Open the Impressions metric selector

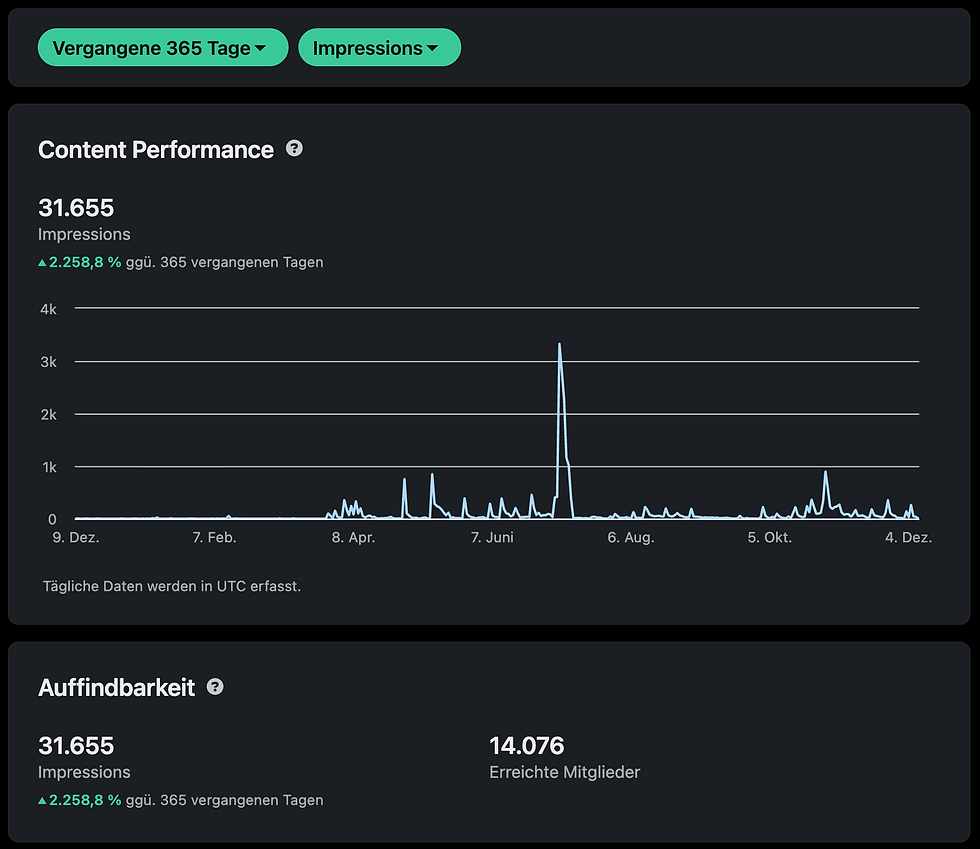click(x=379, y=46)
